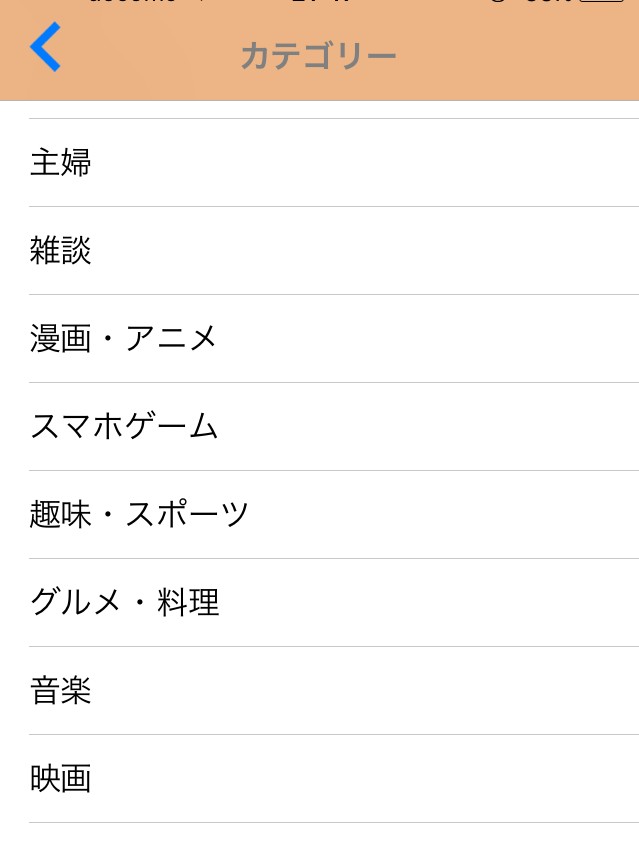Image resolution: width=639 pixels, height=851 pixels.
Task: Tap the カテゴリー header title
Action: (318, 56)
